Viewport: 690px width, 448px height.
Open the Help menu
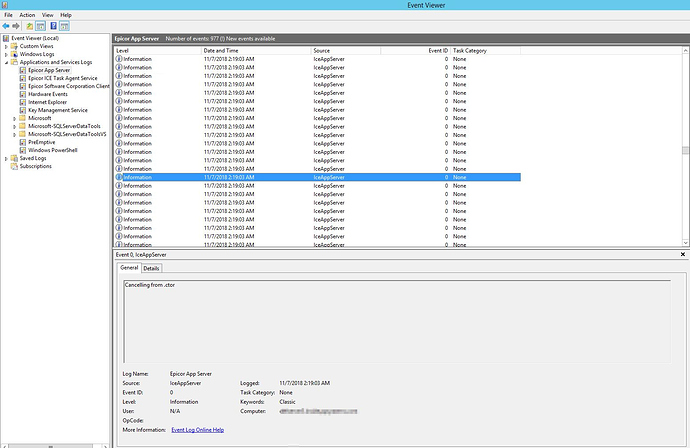click(x=66, y=15)
